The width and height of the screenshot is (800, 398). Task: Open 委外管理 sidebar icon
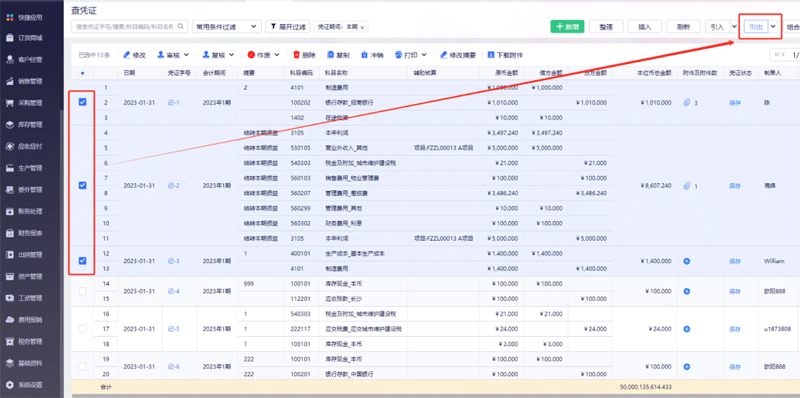(10, 190)
